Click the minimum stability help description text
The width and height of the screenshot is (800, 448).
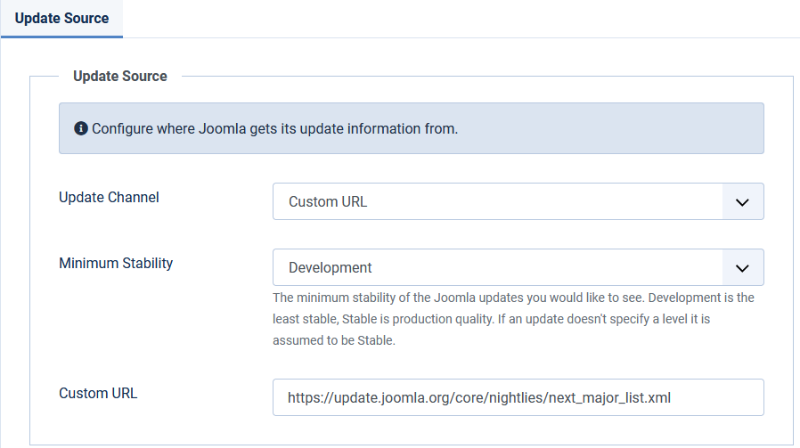click(513, 319)
